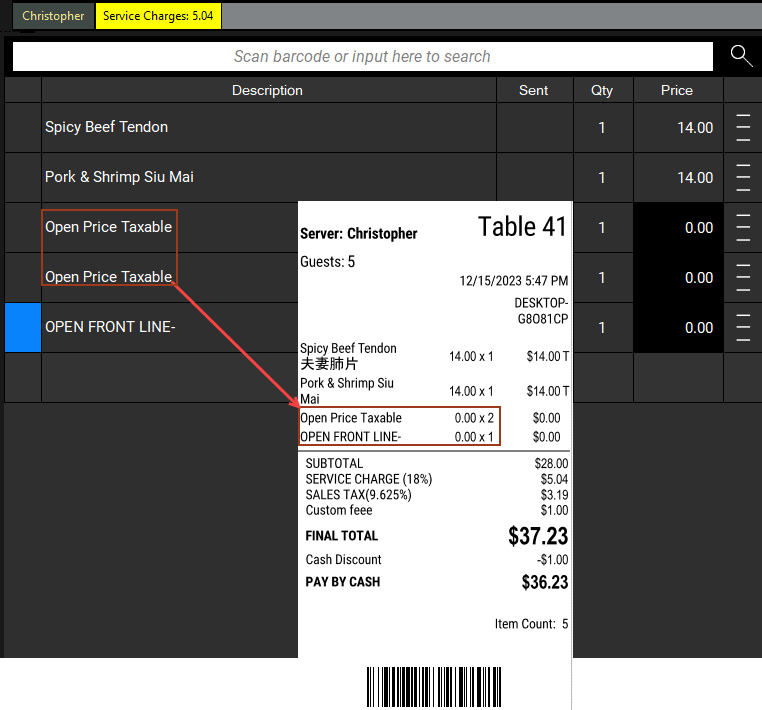This screenshot has height=710, width=762.
Task: Select the blue row marker for OPEN FRONT LINE-
Action: (23, 327)
